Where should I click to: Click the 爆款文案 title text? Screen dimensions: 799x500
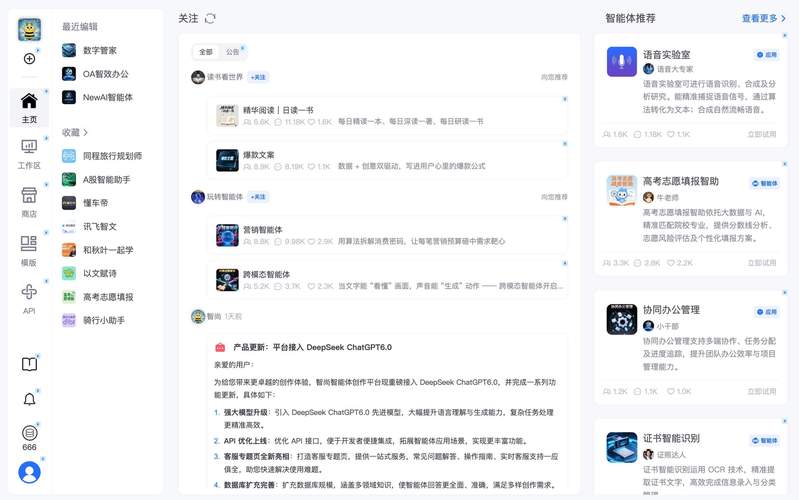(258, 155)
